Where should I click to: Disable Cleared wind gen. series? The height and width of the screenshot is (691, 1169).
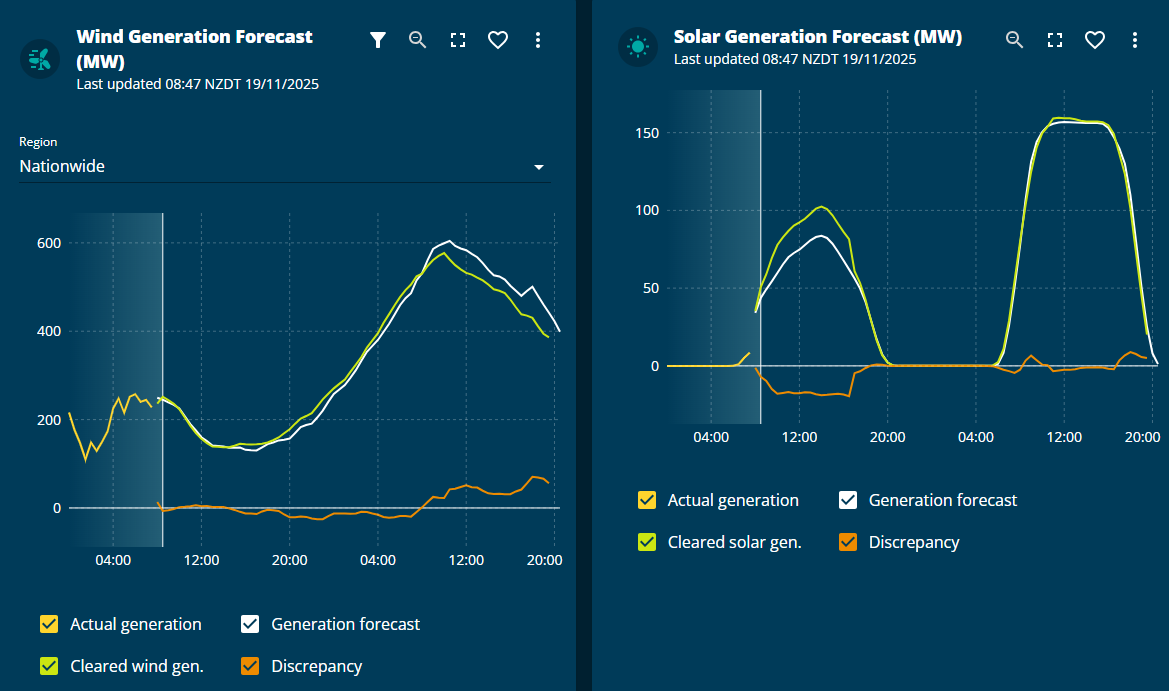(x=49, y=666)
